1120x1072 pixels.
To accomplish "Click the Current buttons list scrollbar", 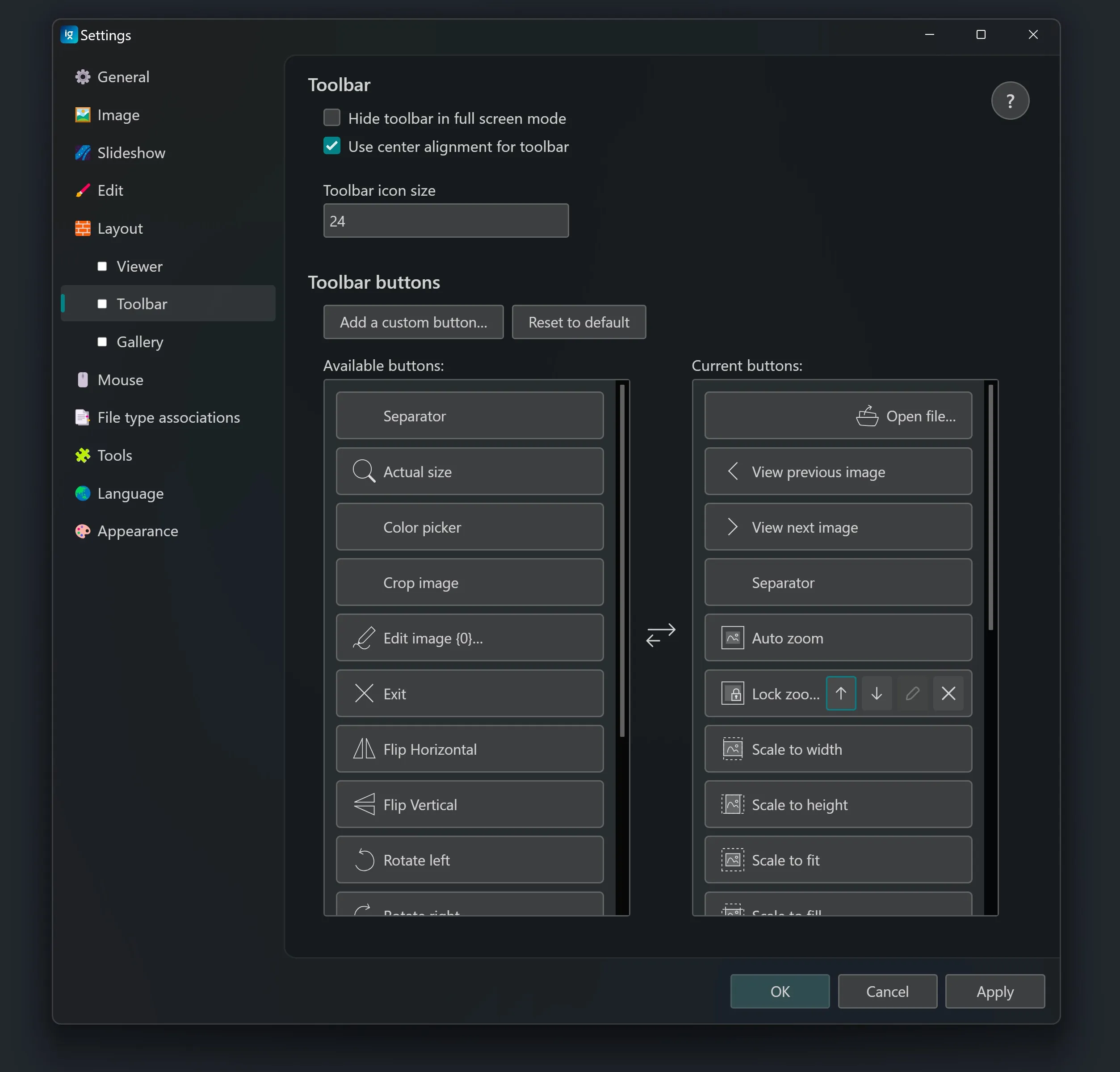I will pyautogui.click(x=990, y=509).
